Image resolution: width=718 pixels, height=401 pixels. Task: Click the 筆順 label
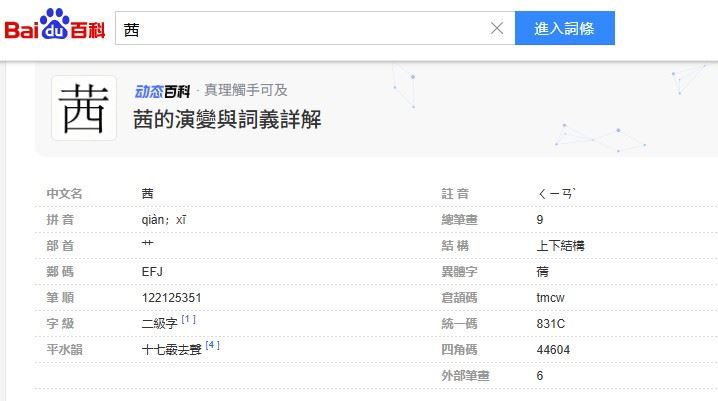pyautogui.click(x=60, y=298)
